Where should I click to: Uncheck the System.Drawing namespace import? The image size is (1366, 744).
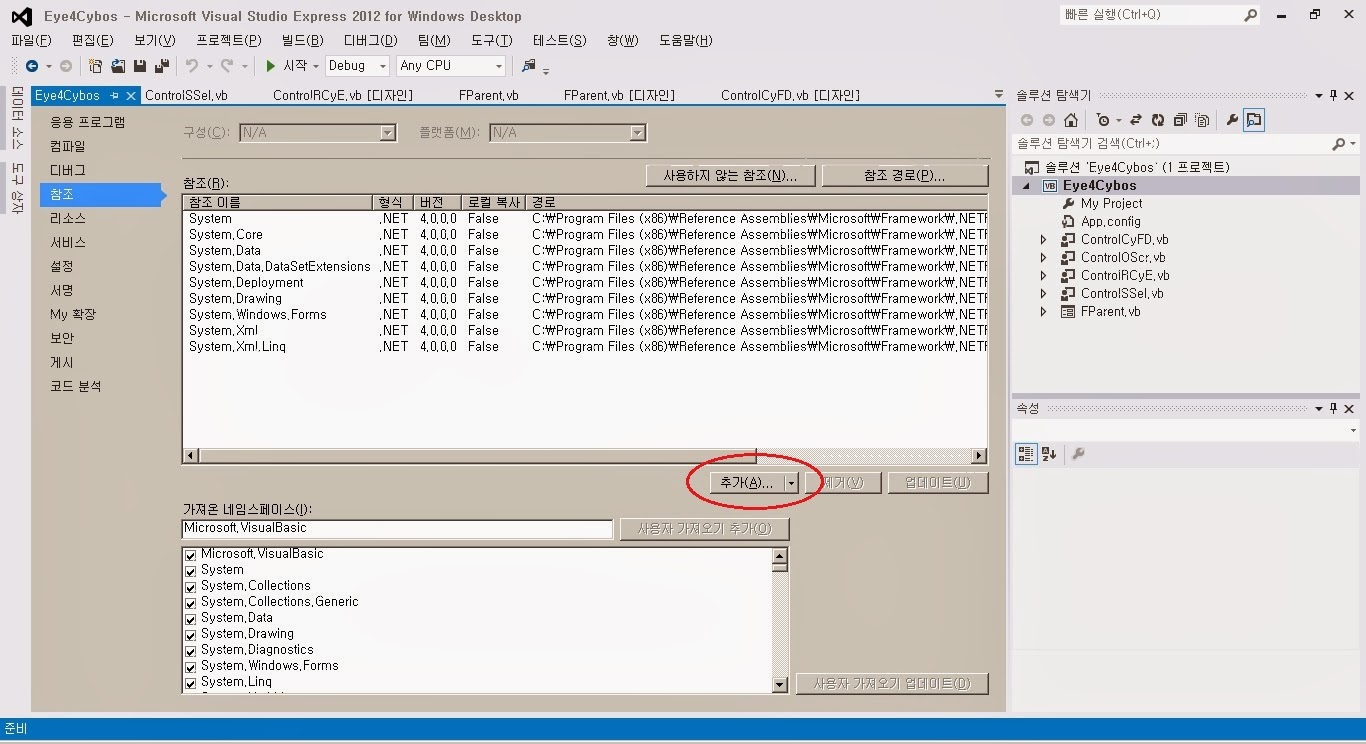[x=190, y=634]
